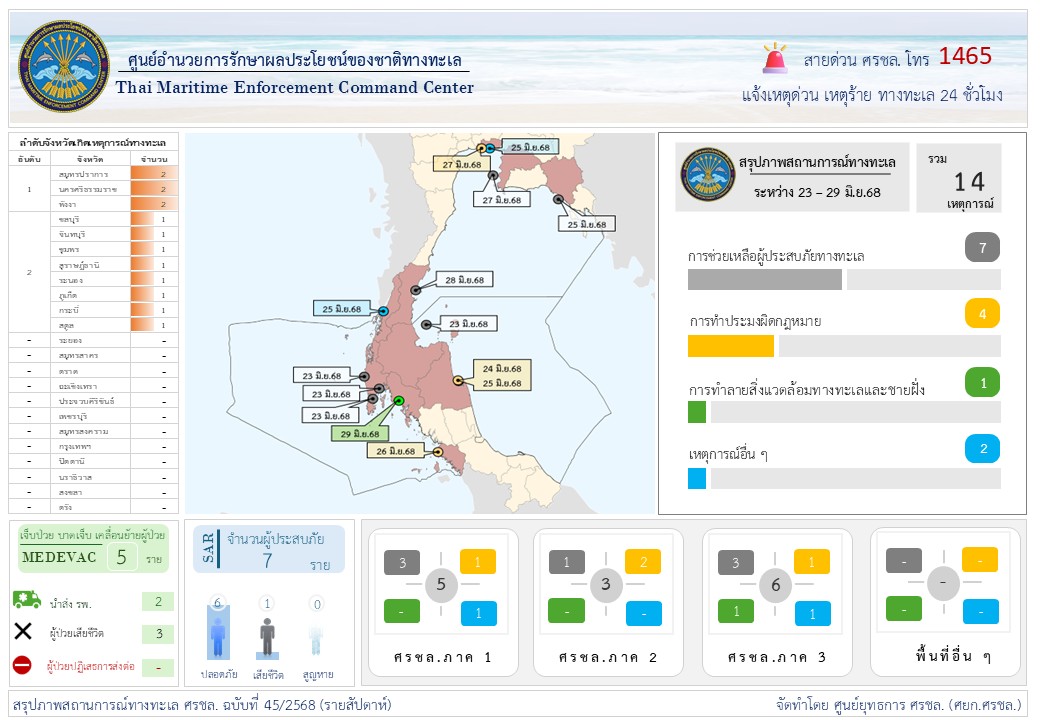This screenshot has width=1040, height=720.
Task: Click the Thai Maritime Enforcement Command Center title
Action: click(295, 88)
